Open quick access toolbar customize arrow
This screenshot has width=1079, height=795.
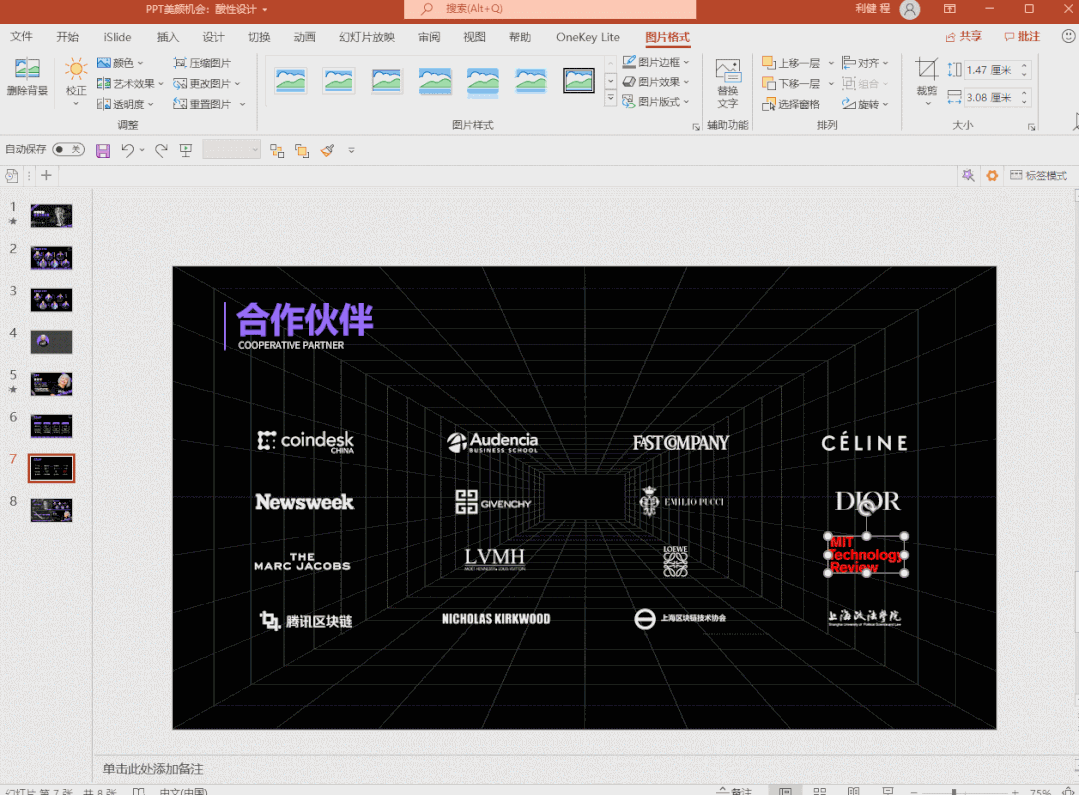[351, 150]
